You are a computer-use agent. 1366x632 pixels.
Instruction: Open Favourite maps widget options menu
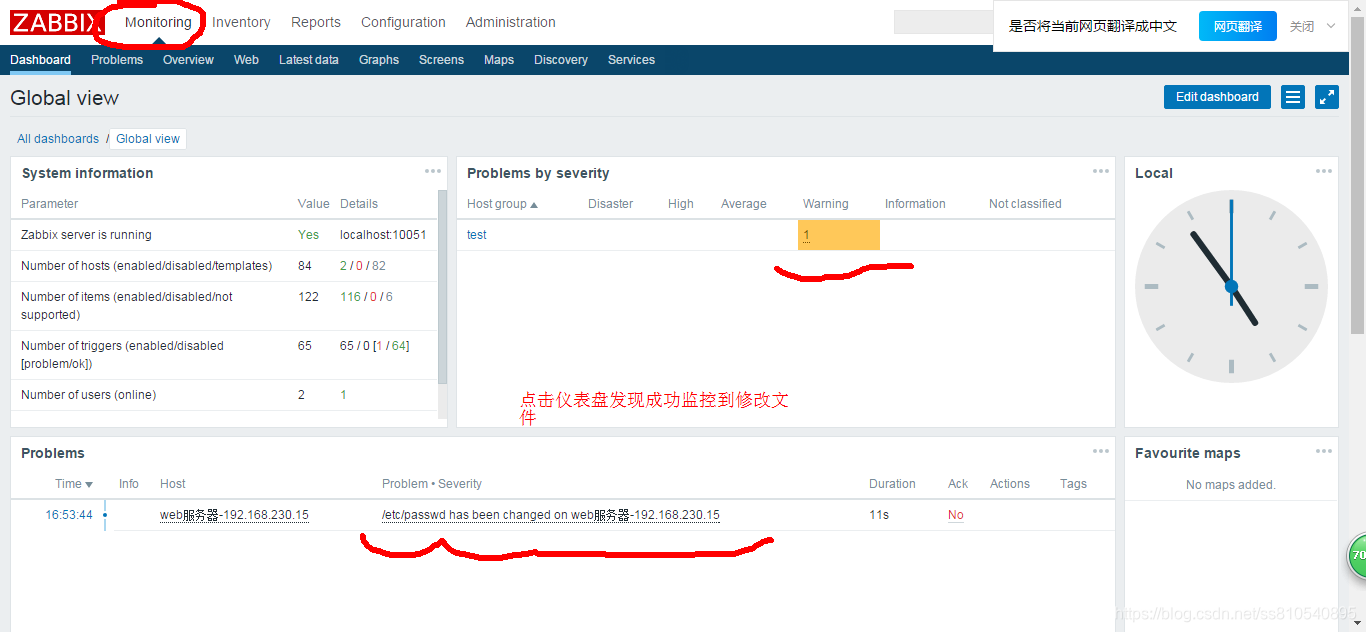click(x=1324, y=451)
